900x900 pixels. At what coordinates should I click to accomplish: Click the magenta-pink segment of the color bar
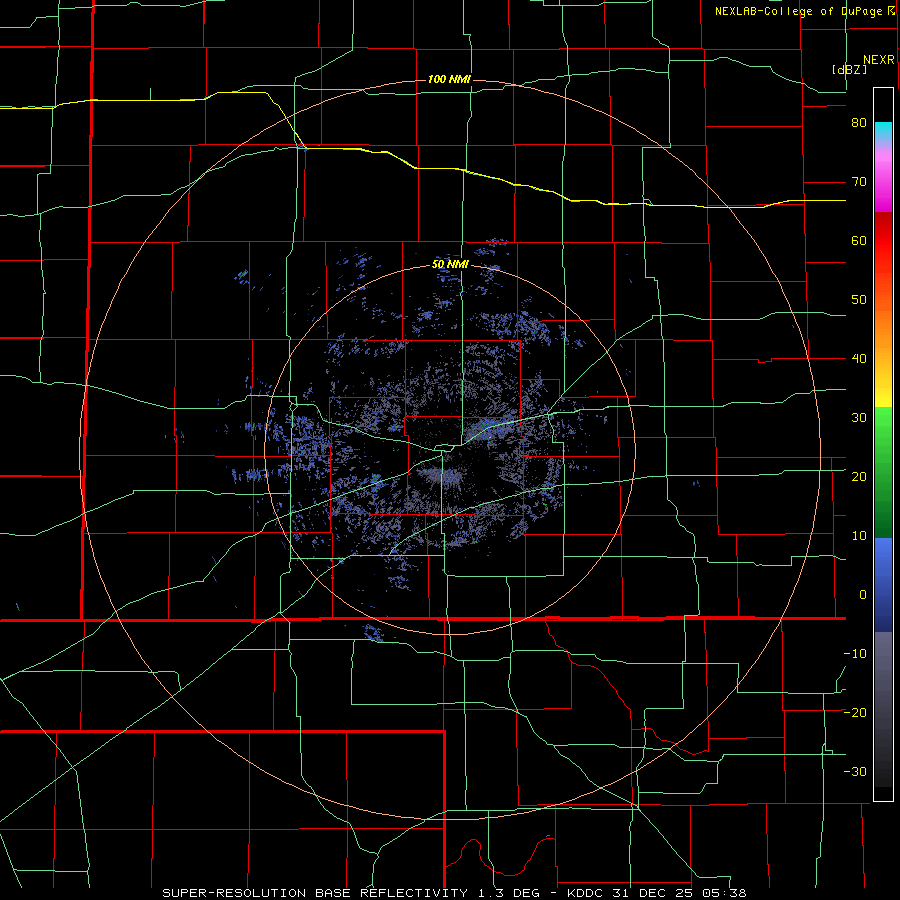(883, 178)
